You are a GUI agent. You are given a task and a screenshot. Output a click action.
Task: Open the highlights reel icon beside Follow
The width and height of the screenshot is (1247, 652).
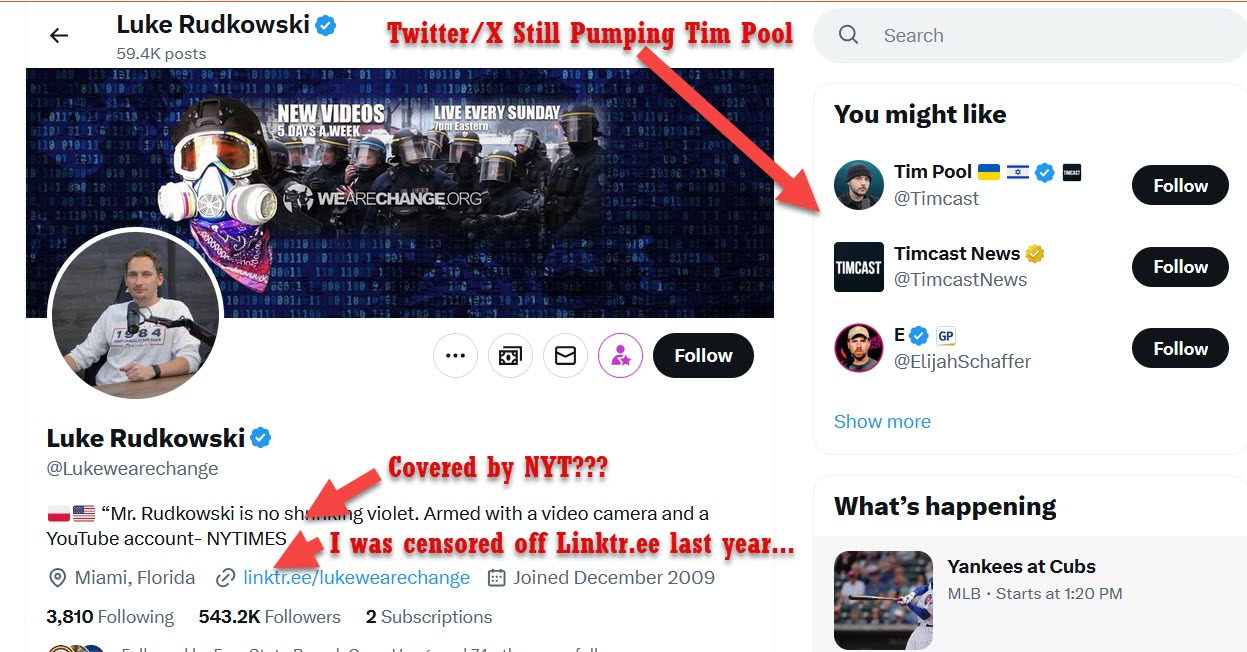point(510,355)
